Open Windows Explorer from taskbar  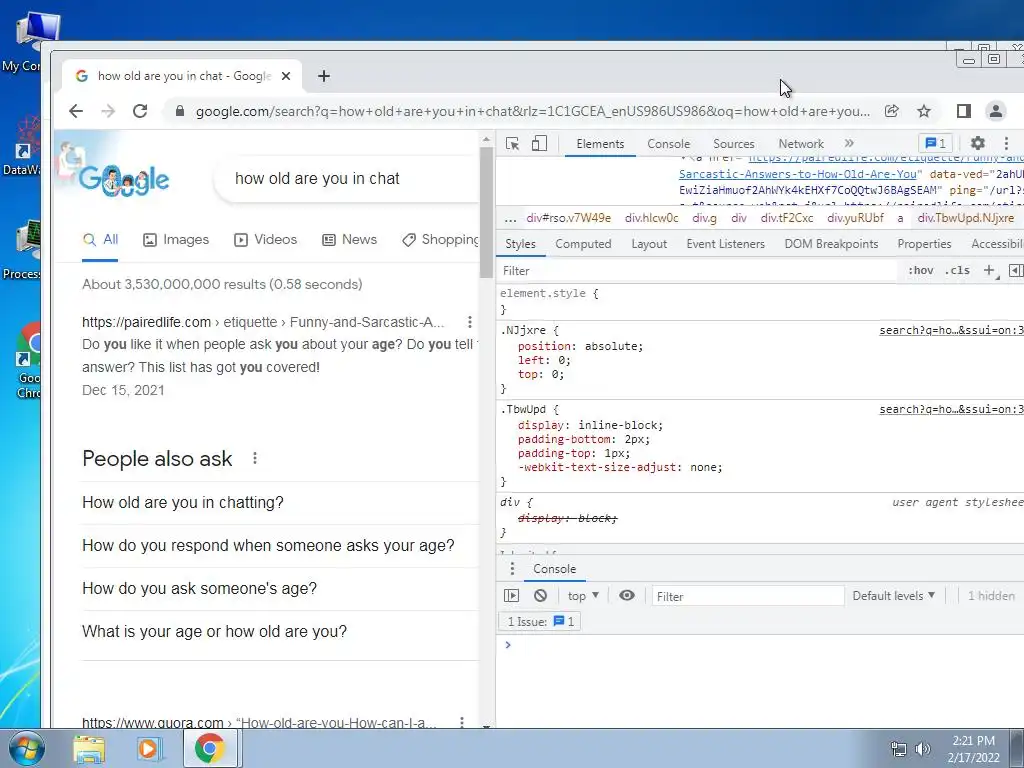[89, 749]
